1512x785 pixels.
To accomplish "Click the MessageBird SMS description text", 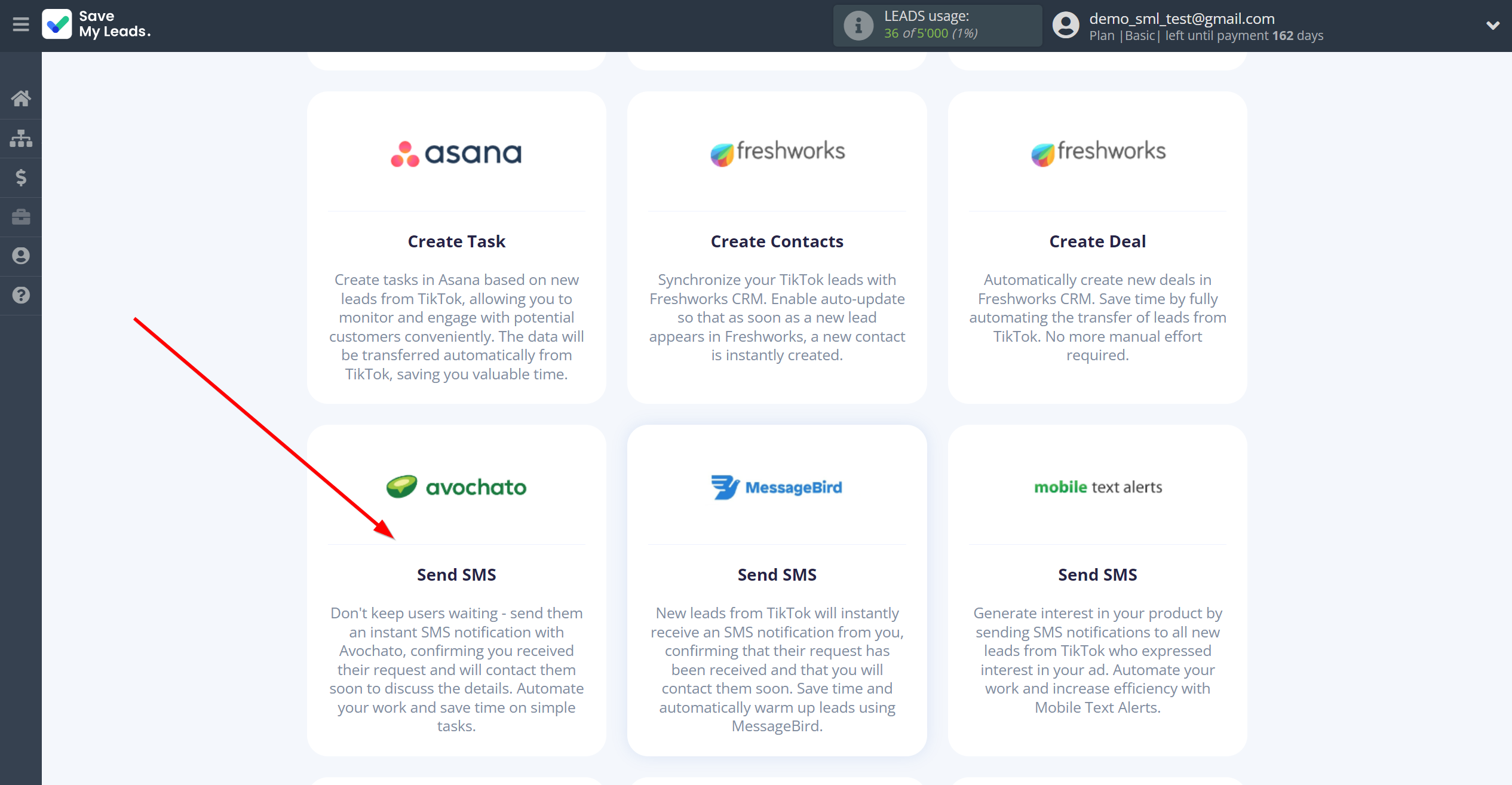I will 777,669.
